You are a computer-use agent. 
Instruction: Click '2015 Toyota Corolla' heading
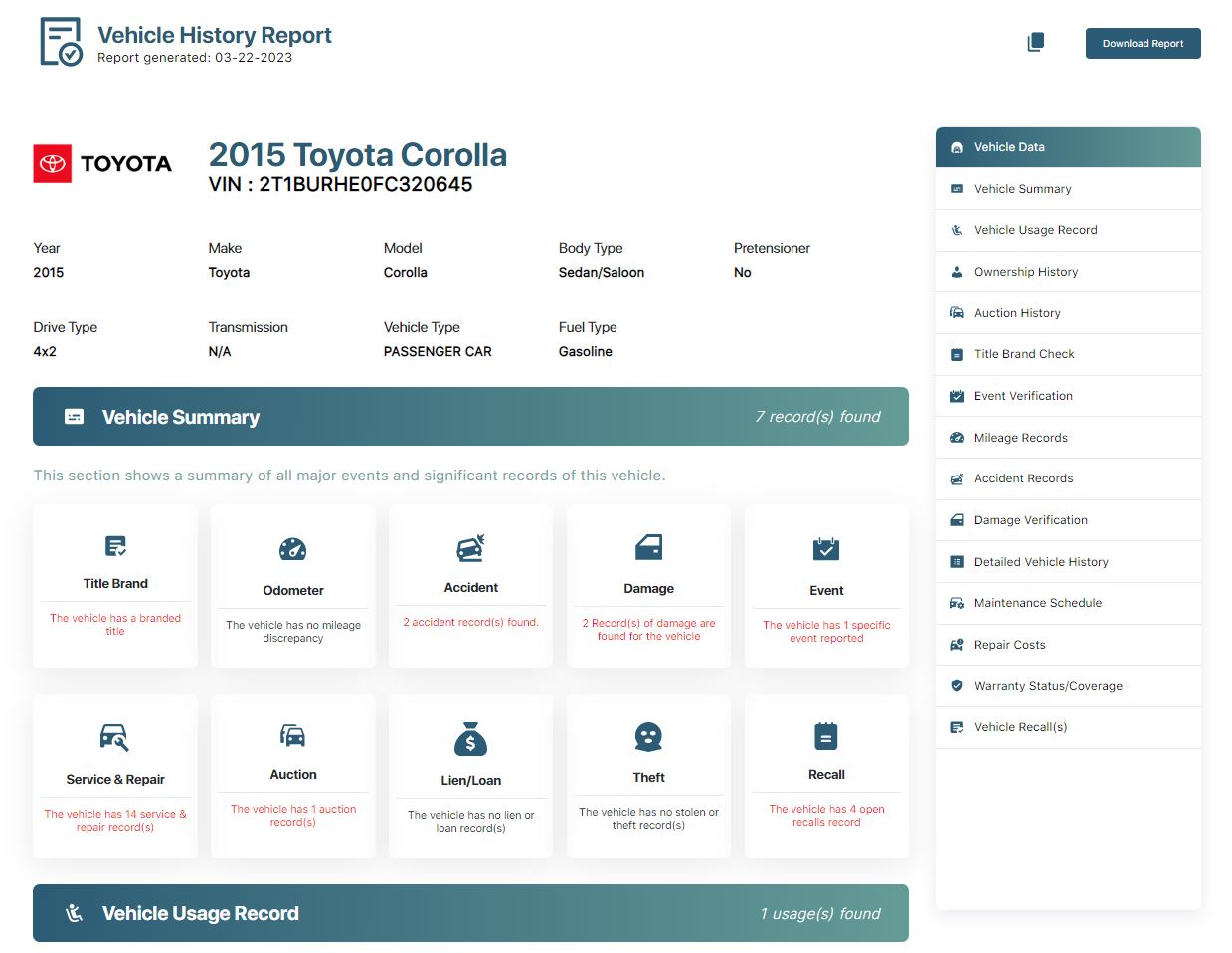click(358, 154)
